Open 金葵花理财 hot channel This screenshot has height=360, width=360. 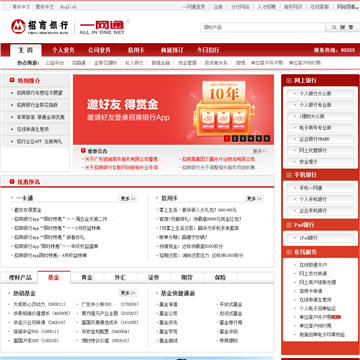pos(105,63)
